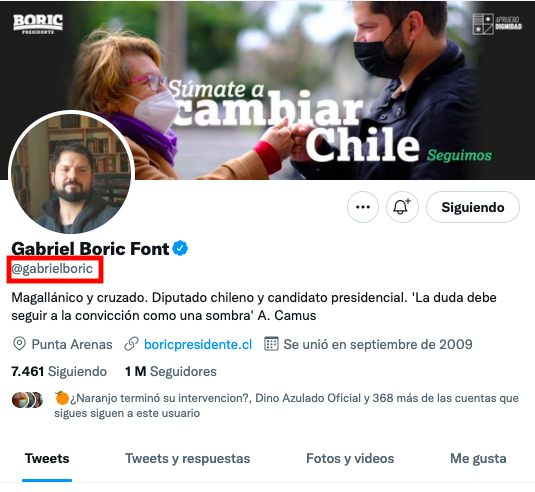This screenshot has width=535, height=492.
Task: Click the Boric Presidente logo in banner
Action: coord(38,24)
